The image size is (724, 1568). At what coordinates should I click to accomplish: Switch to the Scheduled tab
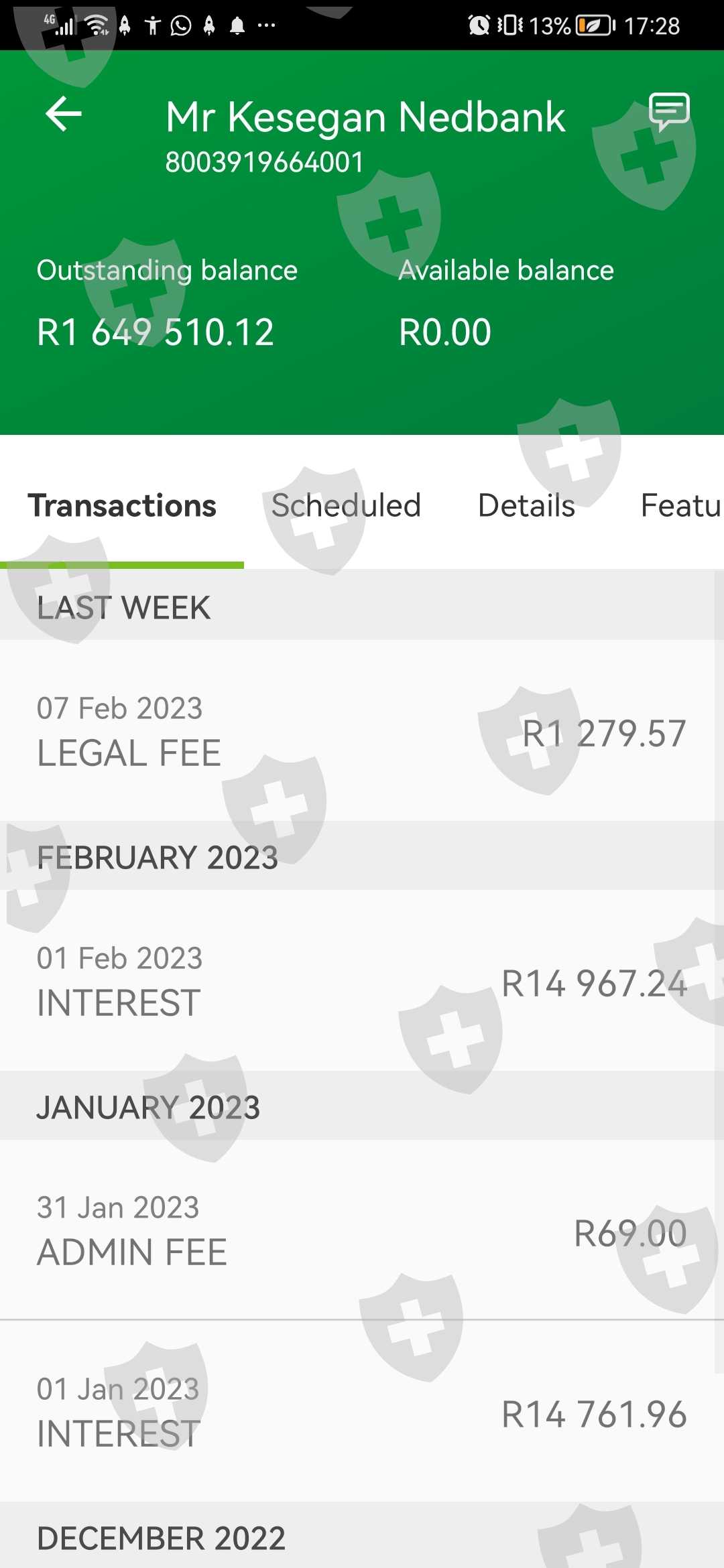click(346, 506)
